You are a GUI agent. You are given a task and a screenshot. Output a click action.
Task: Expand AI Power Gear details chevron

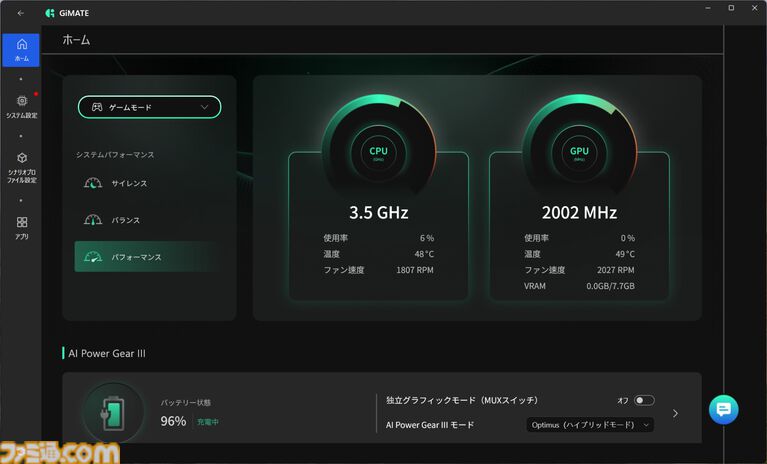(676, 413)
